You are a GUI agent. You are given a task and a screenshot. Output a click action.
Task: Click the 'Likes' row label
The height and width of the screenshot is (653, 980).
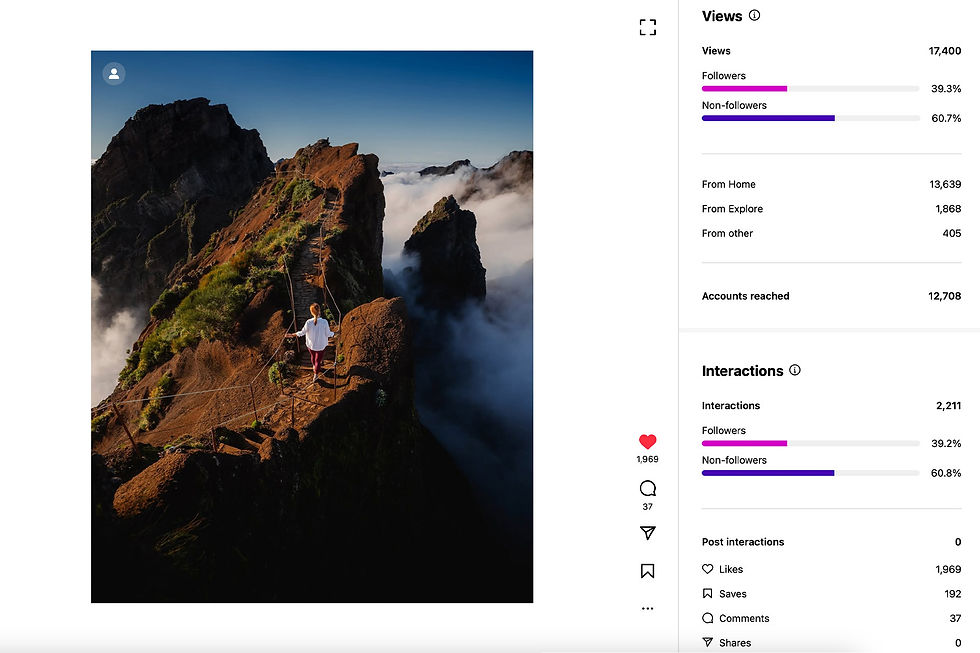pyautogui.click(x=731, y=569)
